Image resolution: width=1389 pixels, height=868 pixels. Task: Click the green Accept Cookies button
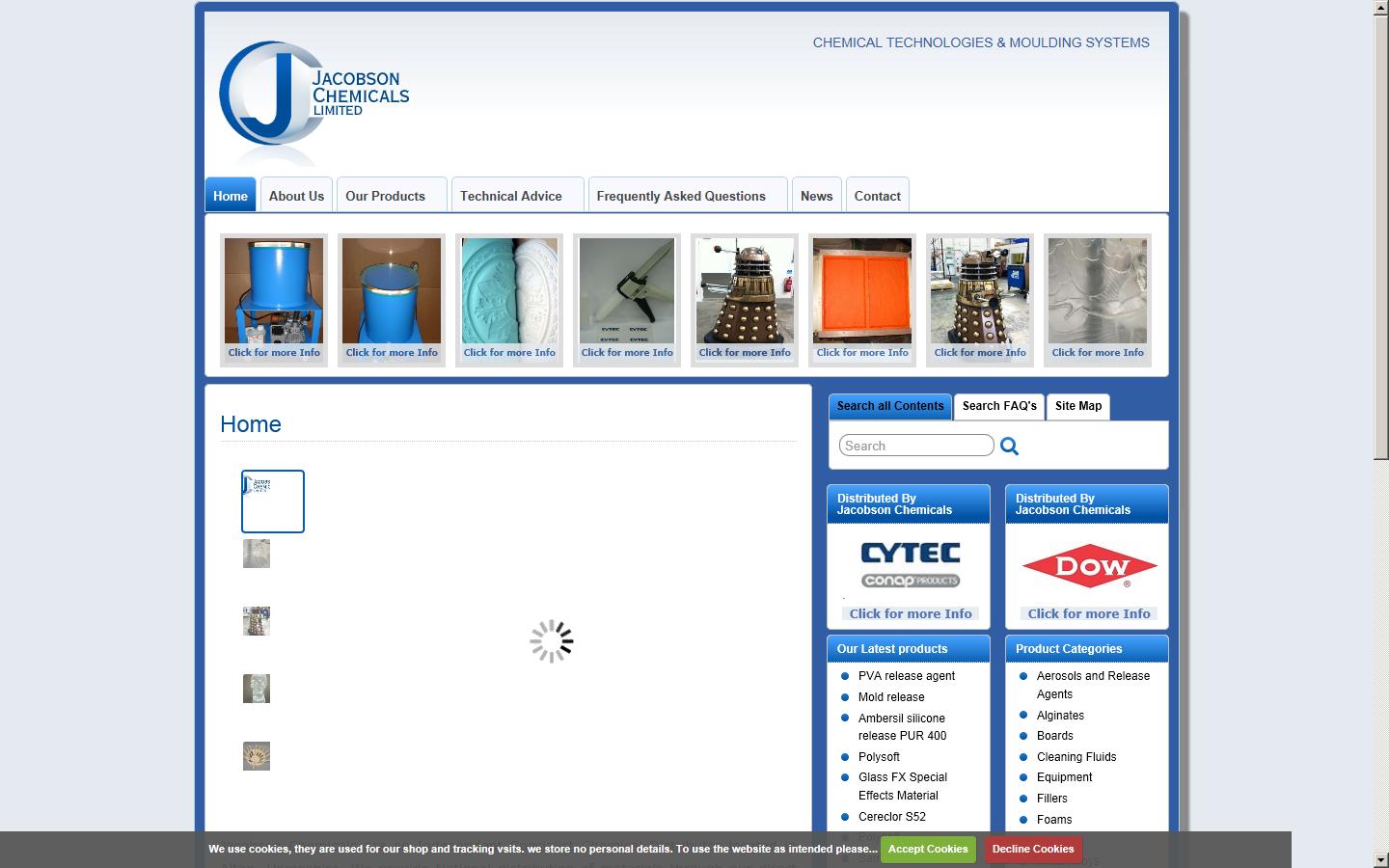[927, 850]
